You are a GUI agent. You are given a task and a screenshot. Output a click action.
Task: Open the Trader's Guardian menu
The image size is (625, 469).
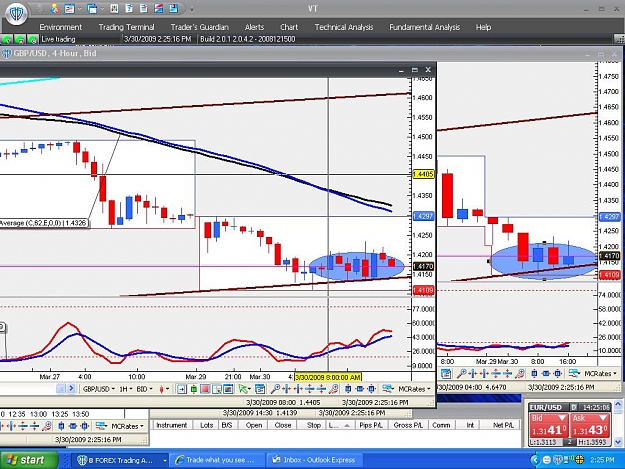pos(200,27)
